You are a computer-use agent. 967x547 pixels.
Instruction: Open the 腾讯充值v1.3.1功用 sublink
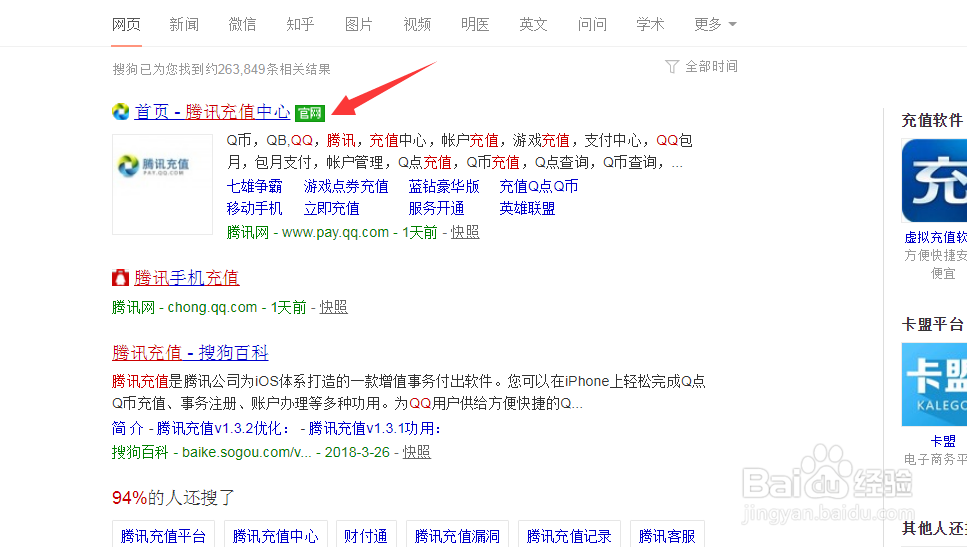coord(374,428)
